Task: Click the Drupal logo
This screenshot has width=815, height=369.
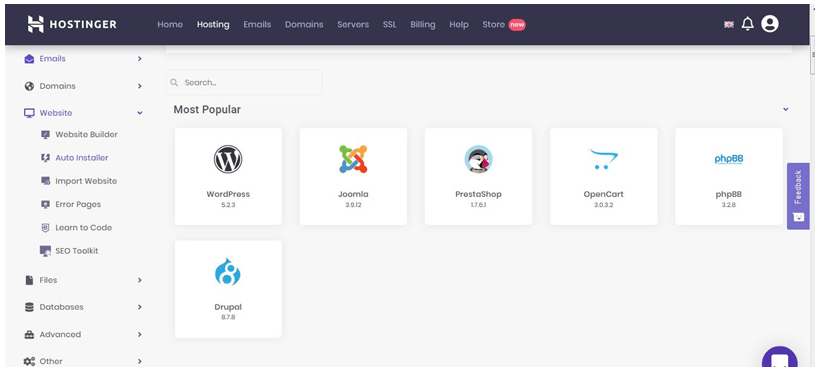Action: pyautogui.click(x=228, y=272)
